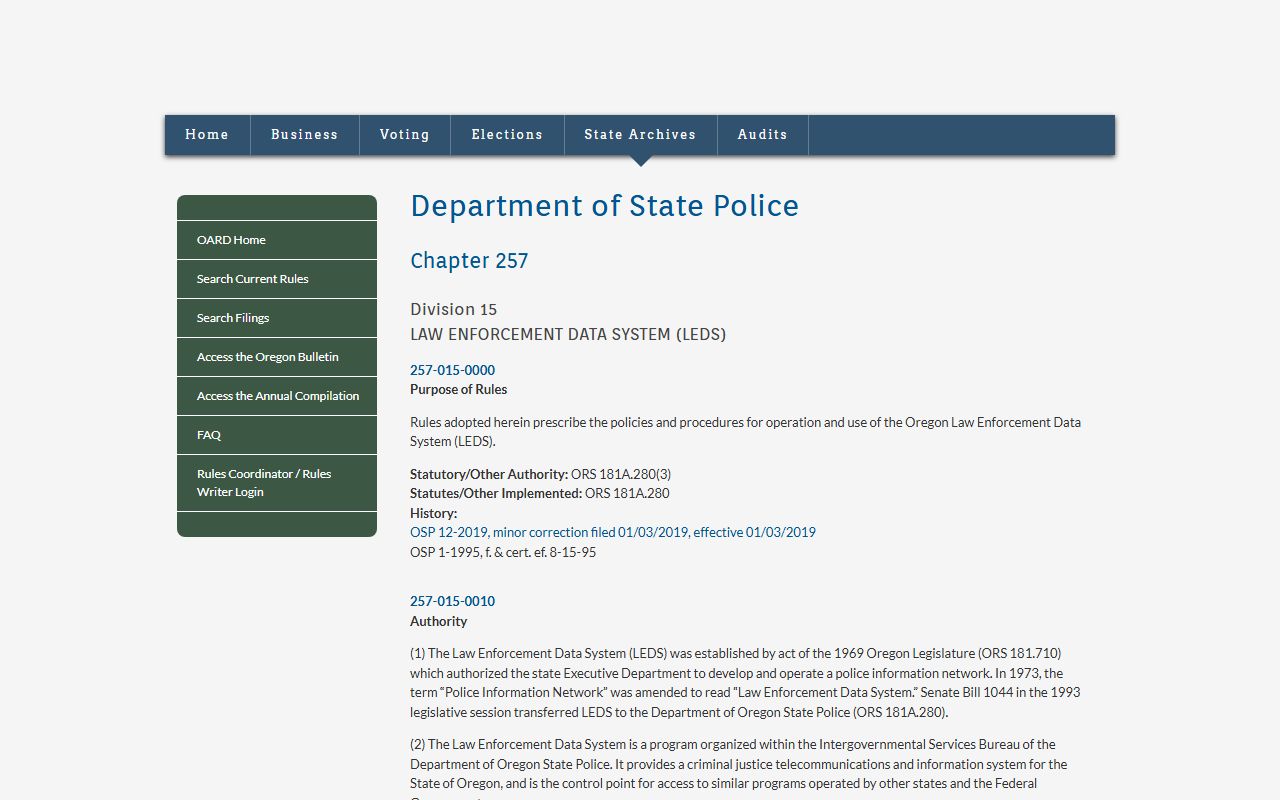
Task: Open the State Archives tab
Action: (x=640, y=135)
